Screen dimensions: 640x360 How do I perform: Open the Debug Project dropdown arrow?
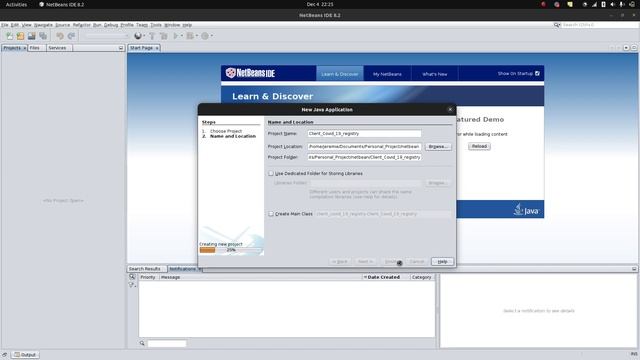[x=197, y=36]
